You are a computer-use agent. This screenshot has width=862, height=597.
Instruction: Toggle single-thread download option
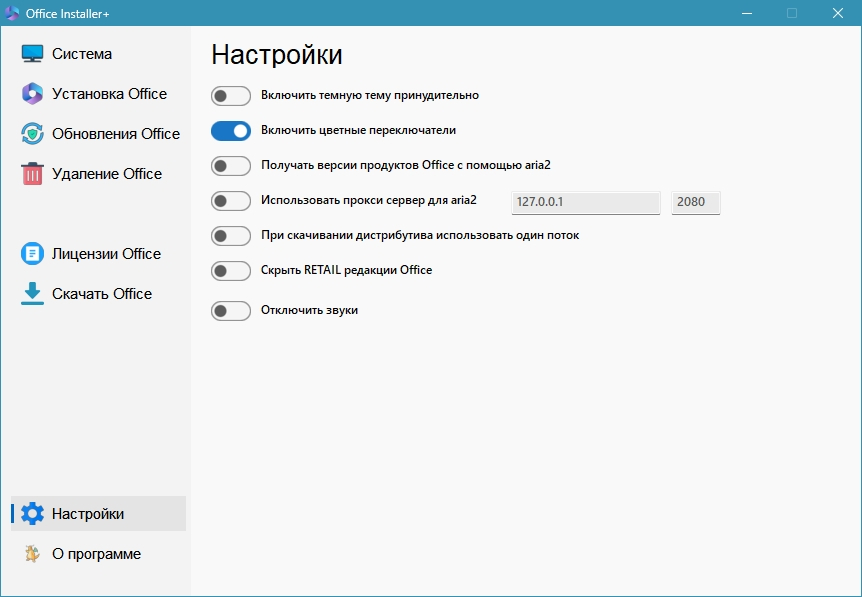[231, 236]
